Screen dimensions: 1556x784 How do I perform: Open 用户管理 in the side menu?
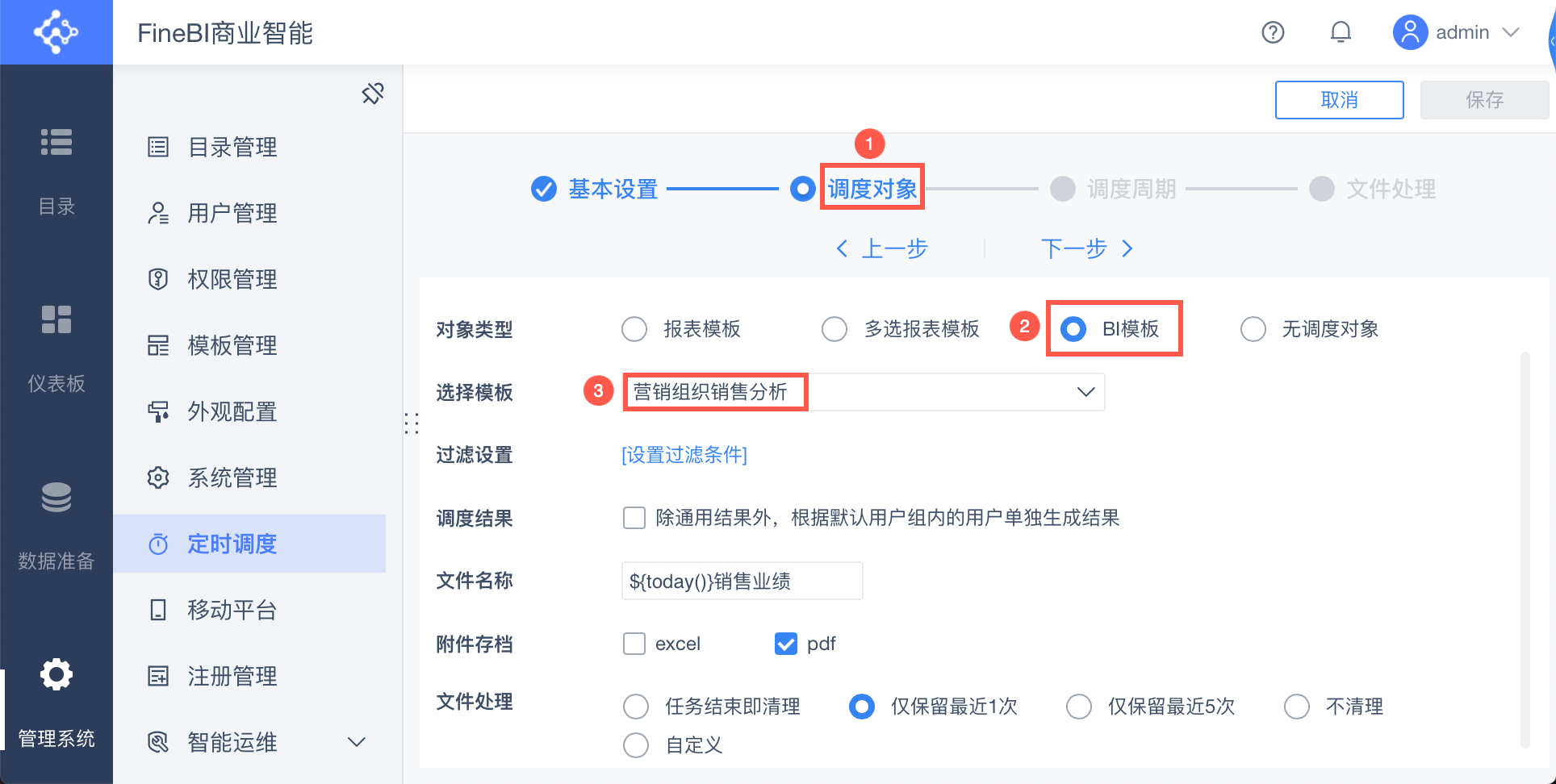click(x=232, y=213)
